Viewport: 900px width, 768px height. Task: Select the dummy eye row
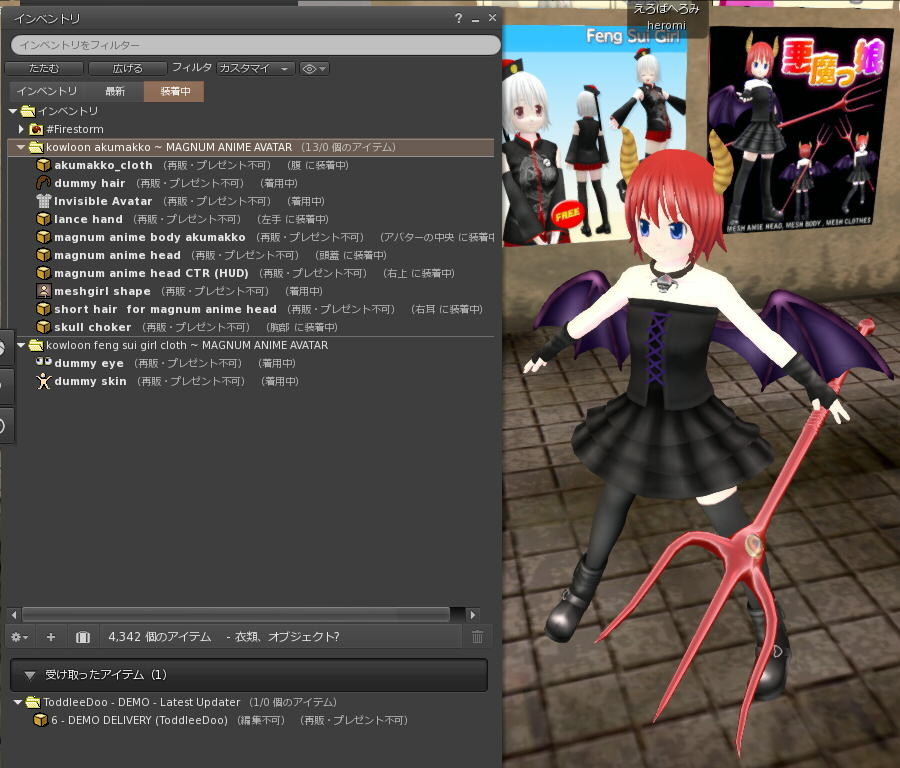coord(251,363)
